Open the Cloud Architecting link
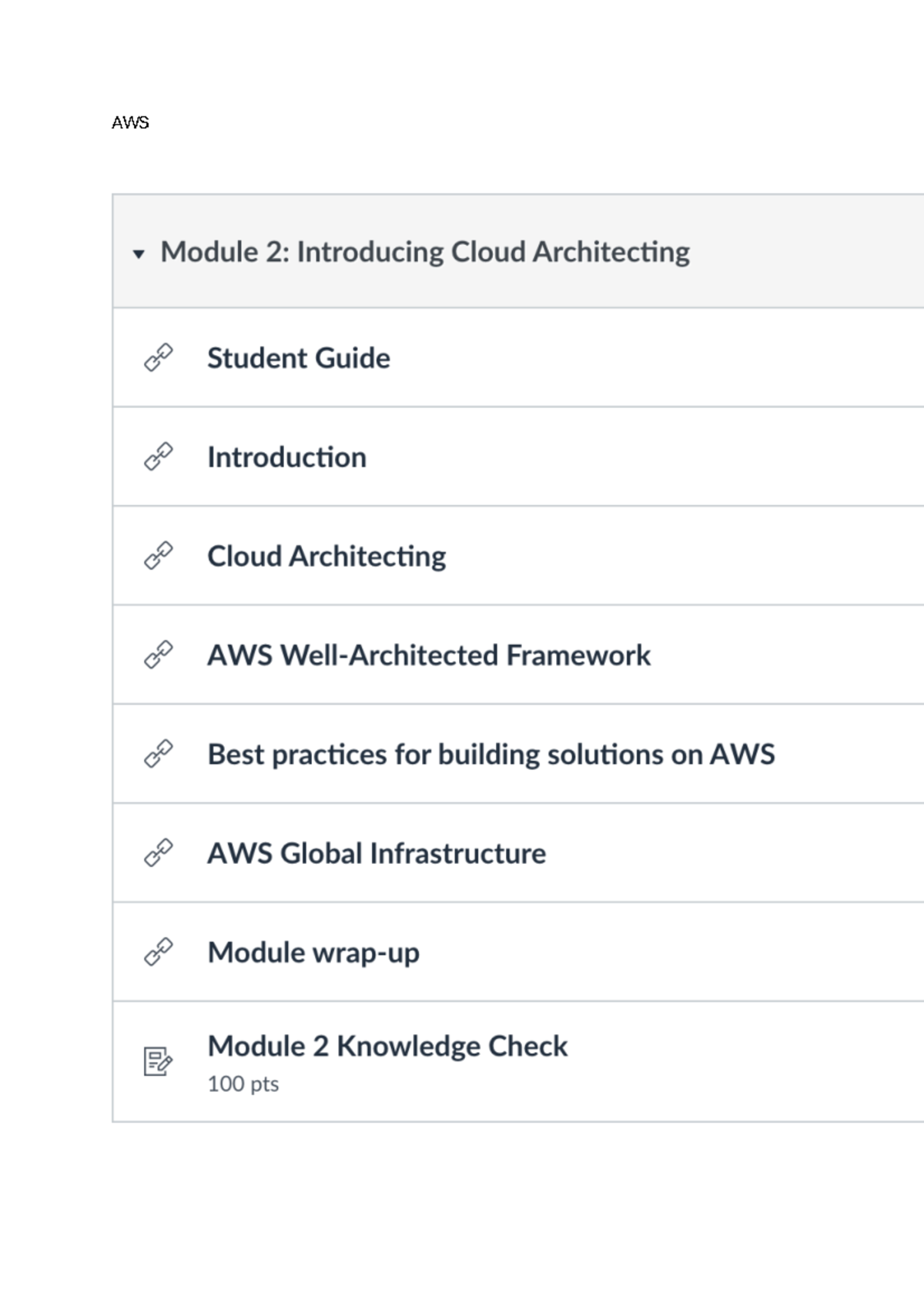Viewport: 924px width, 1306px height. point(326,557)
